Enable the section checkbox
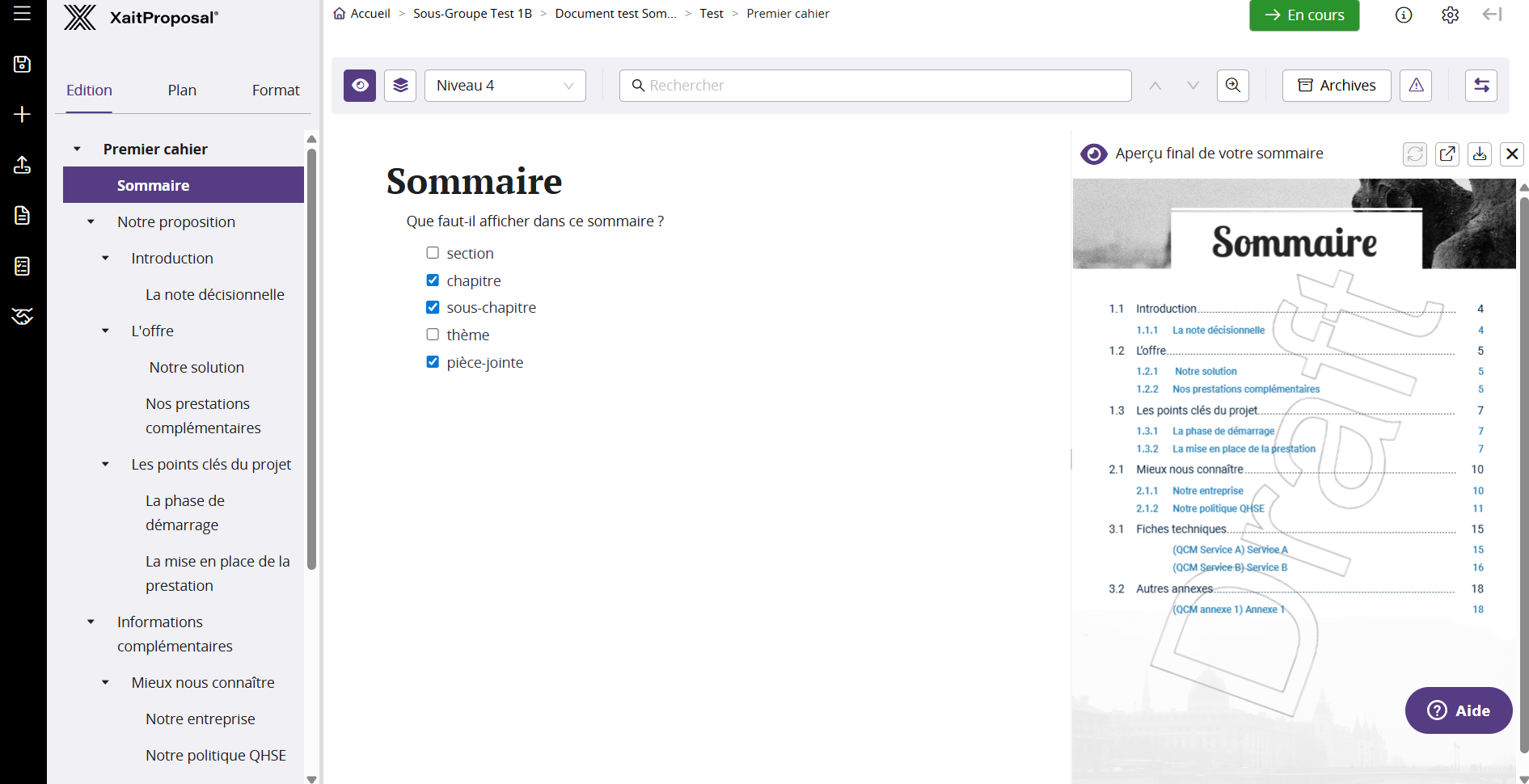This screenshot has height=784, width=1529. click(433, 252)
